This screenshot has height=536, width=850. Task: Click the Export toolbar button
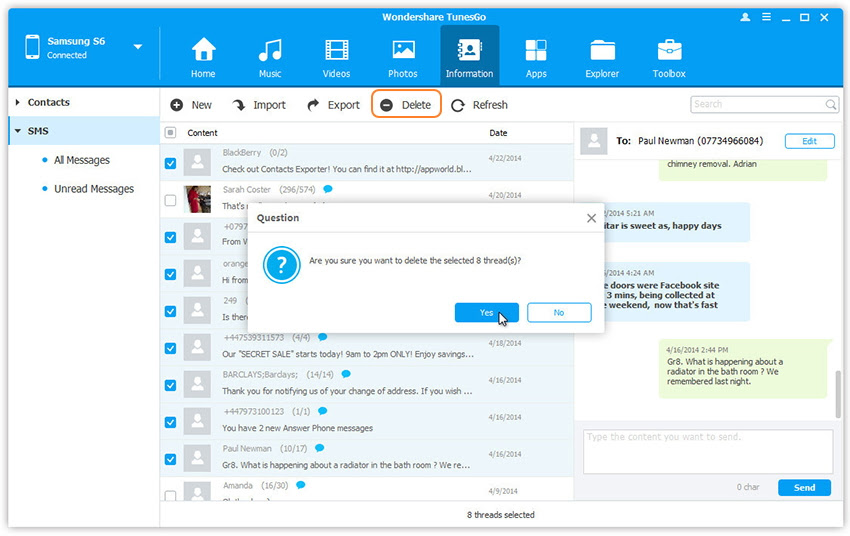pos(333,105)
